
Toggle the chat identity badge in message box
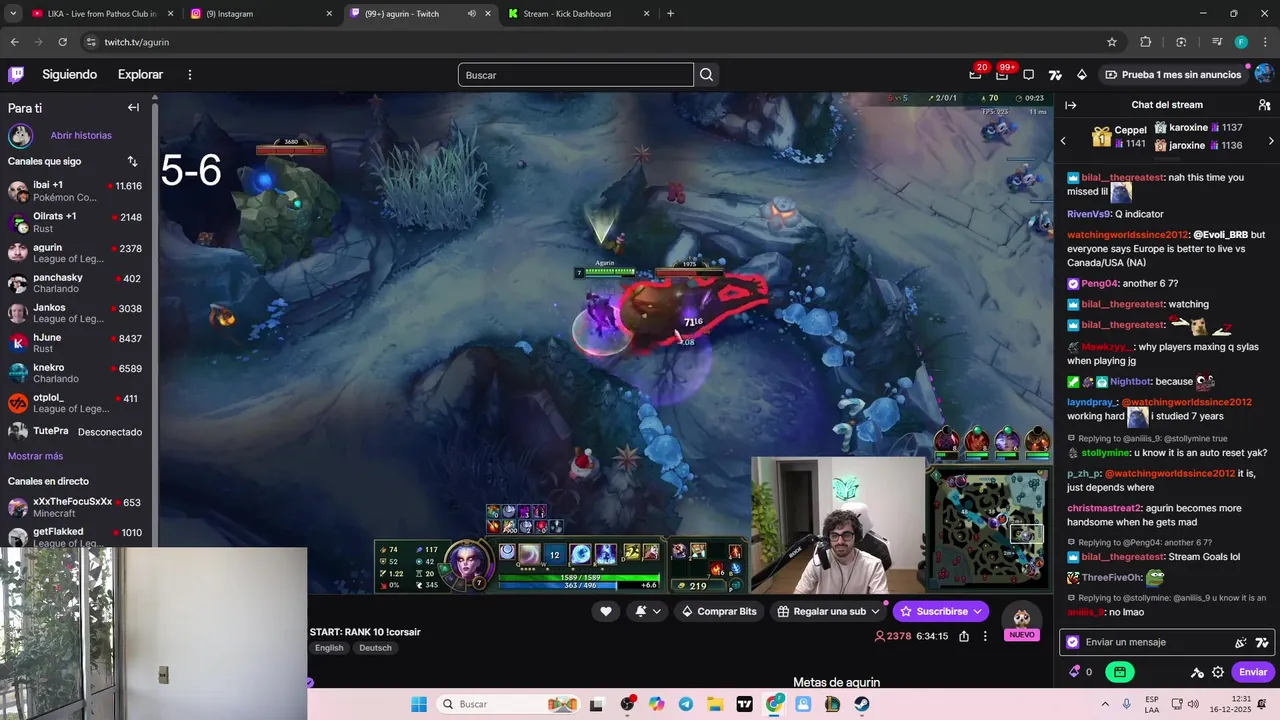click(x=1073, y=642)
